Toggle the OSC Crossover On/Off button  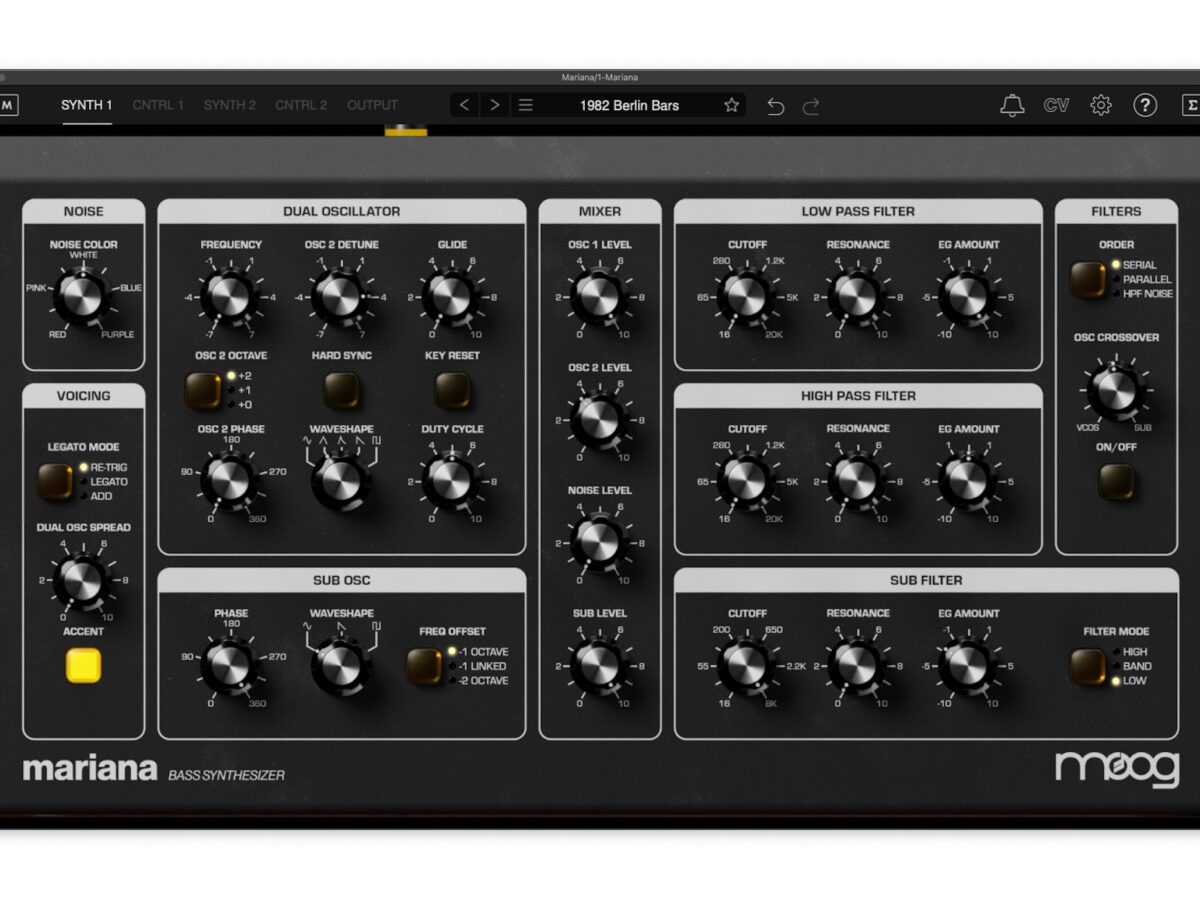tap(1116, 482)
